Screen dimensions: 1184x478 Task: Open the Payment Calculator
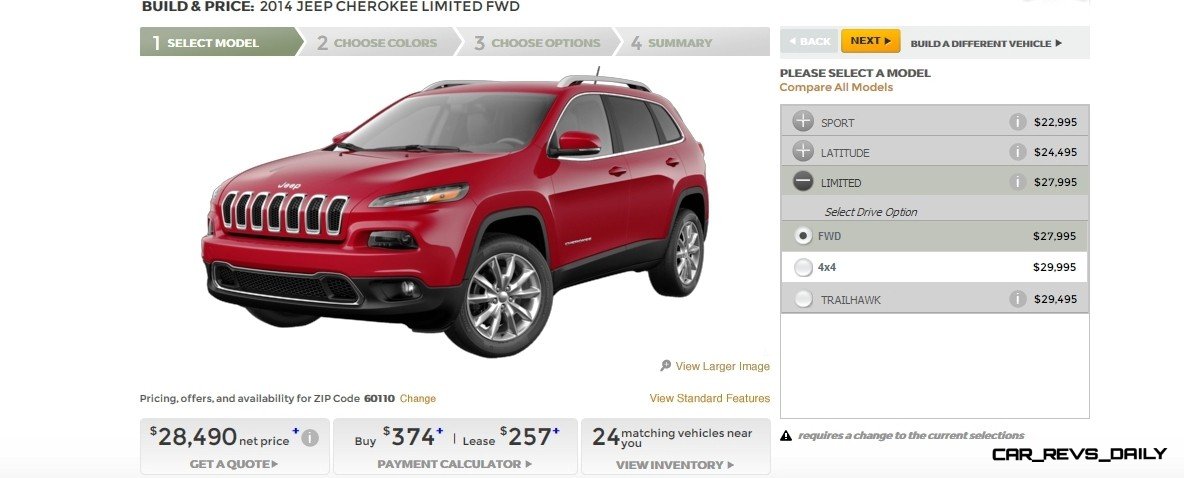click(x=455, y=464)
